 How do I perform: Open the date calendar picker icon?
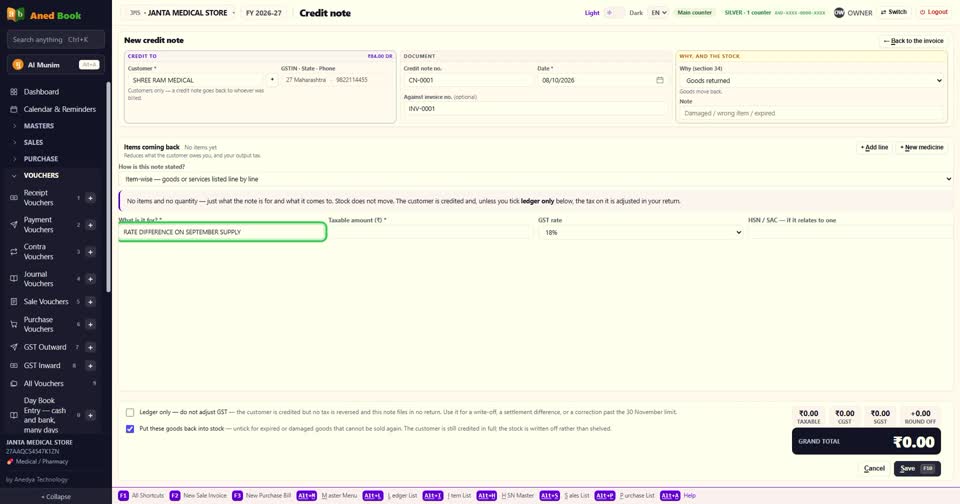659,80
